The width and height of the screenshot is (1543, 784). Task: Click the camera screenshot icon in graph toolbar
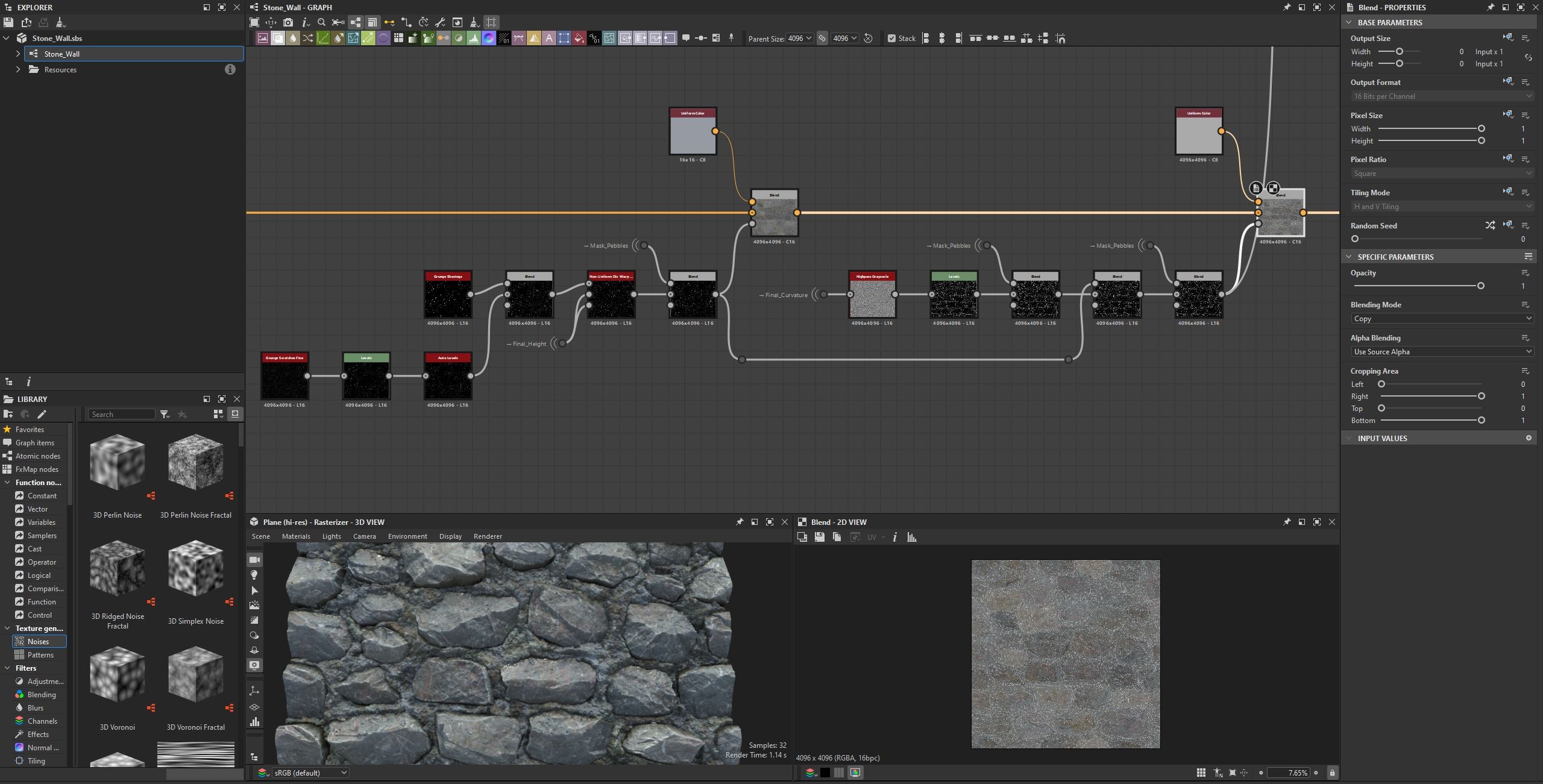(288, 22)
